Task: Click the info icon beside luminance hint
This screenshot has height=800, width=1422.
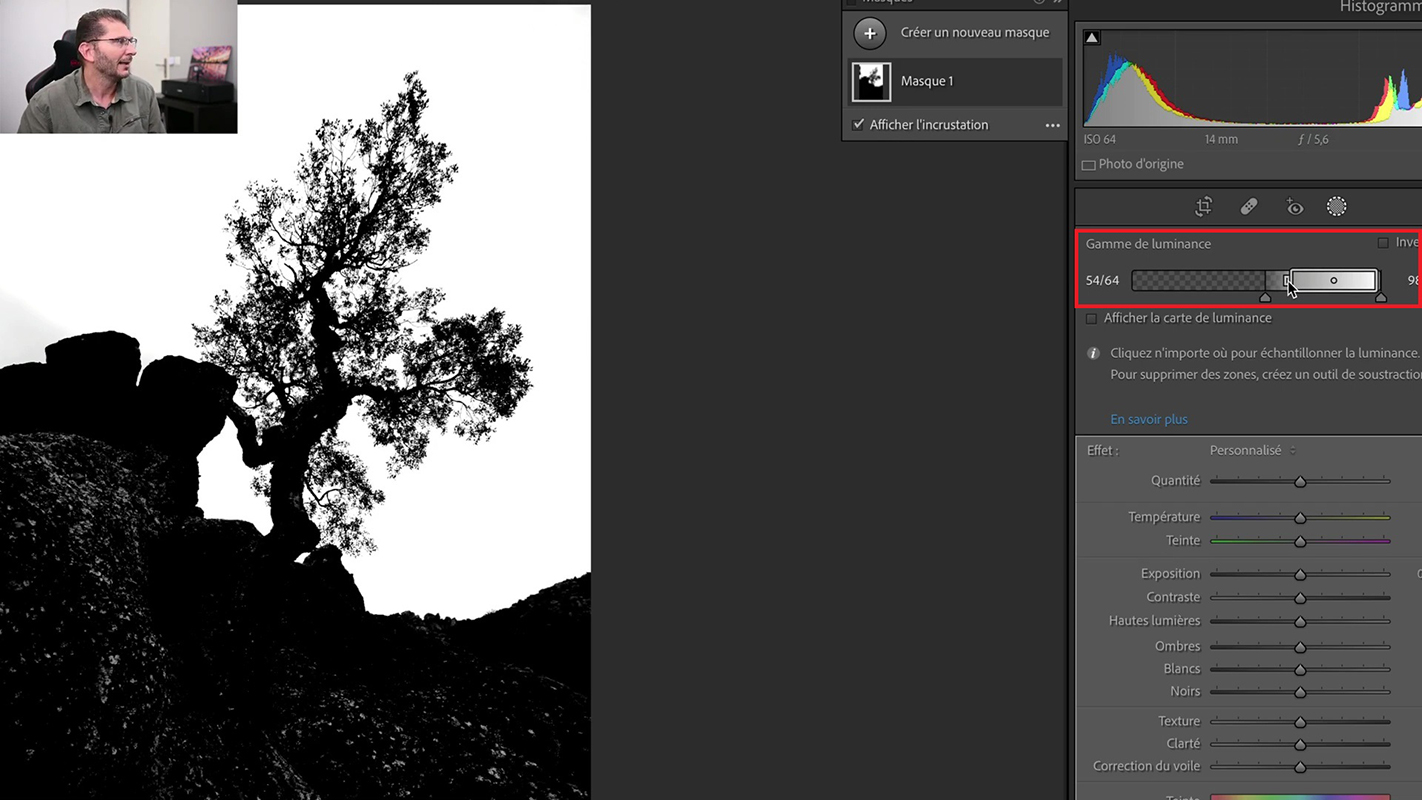Action: 1092,353
